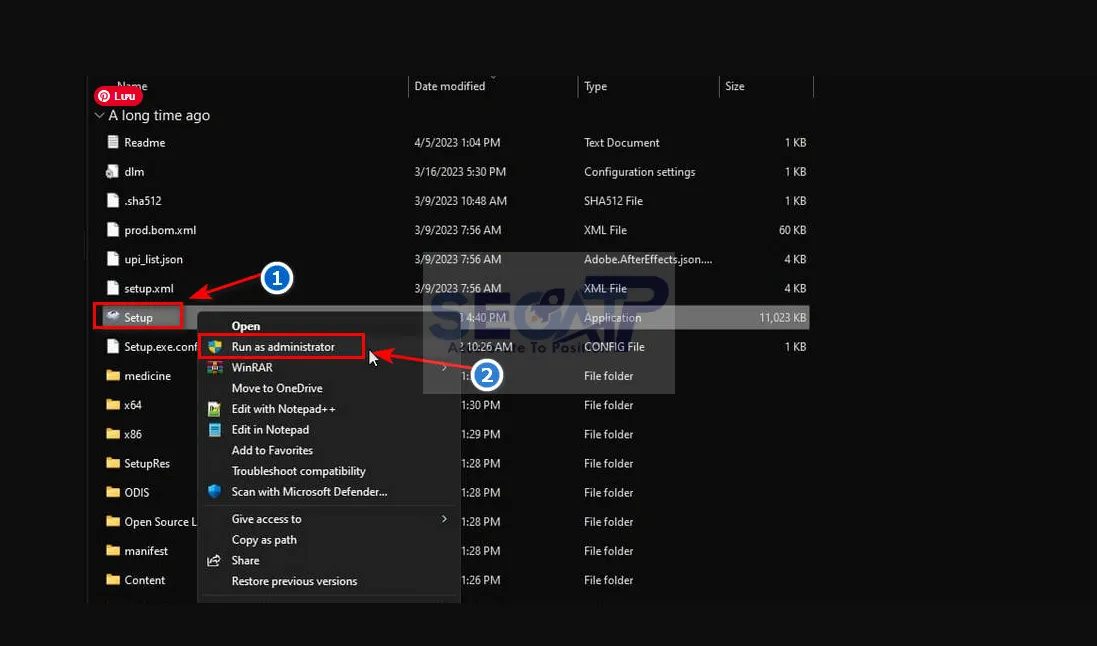Sort files via the 'Date modified' column header
This screenshot has width=1097, height=646.
coord(451,86)
